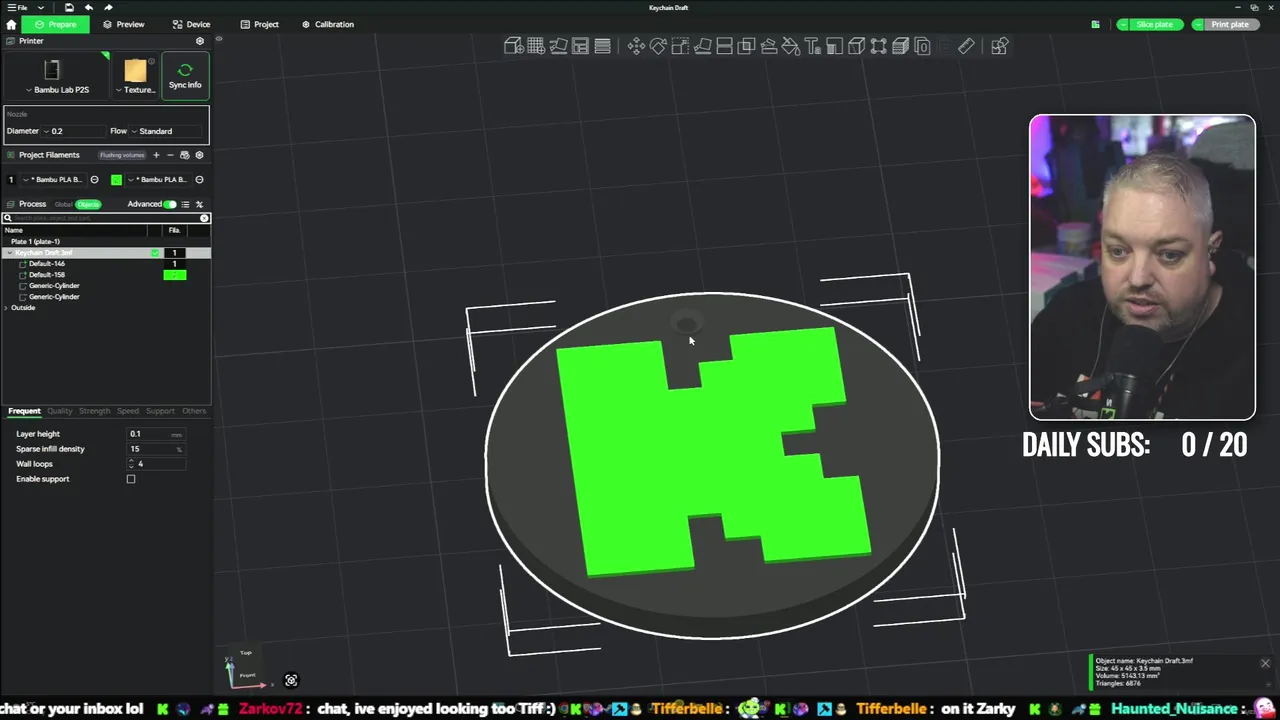This screenshot has height=720, width=1280.
Task: Click green filament cell for Default-158
Action: (175, 275)
